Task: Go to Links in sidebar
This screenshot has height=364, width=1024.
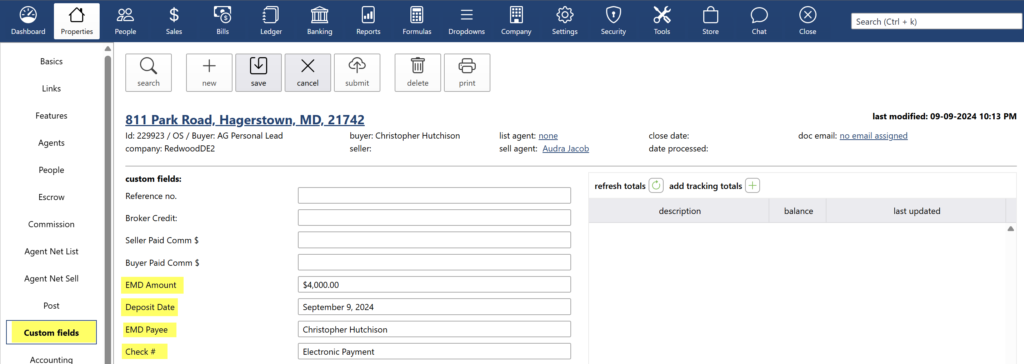Action: coord(52,88)
